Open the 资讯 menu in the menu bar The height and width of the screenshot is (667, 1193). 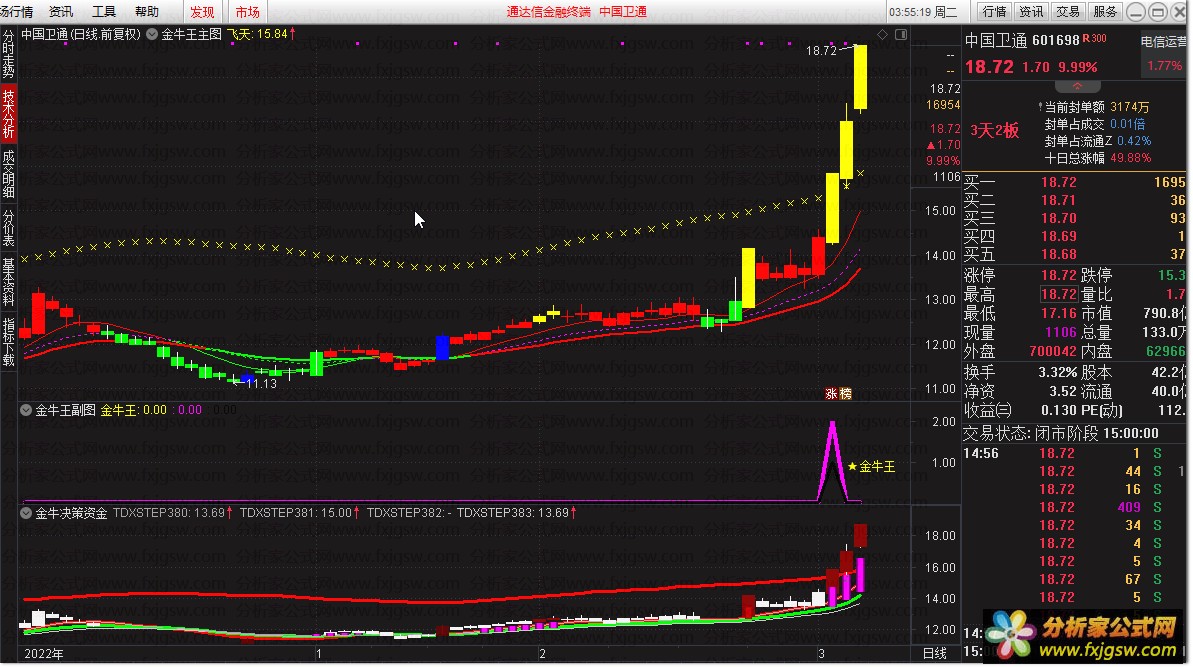coord(60,11)
